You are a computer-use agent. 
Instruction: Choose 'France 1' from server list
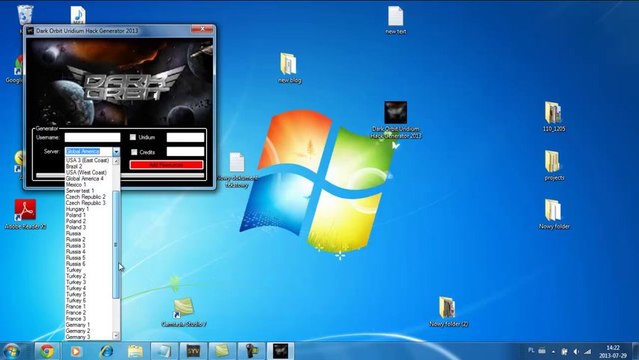(76, 307)
